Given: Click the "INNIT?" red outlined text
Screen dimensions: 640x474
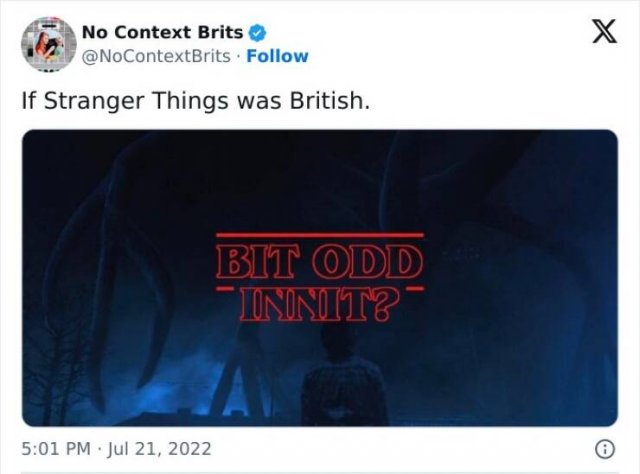Looking at the screenshot, I should [319, 305].
